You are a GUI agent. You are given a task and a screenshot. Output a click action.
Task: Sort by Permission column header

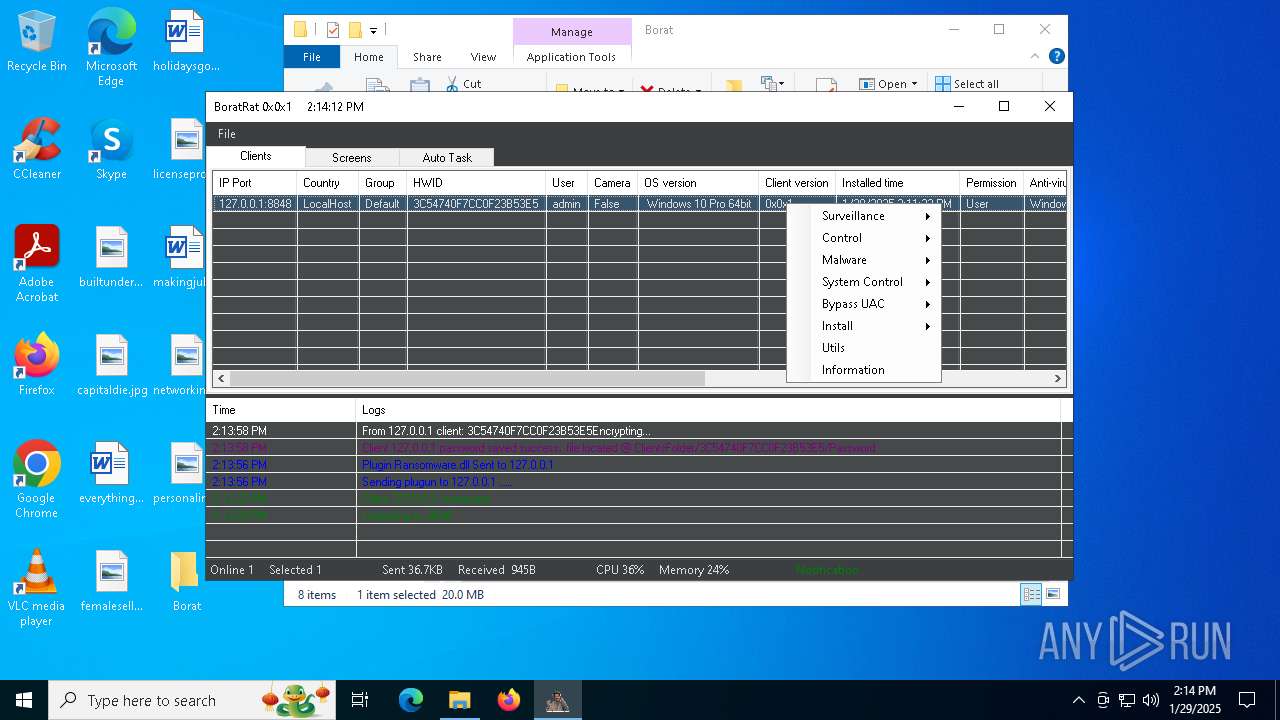991,183
